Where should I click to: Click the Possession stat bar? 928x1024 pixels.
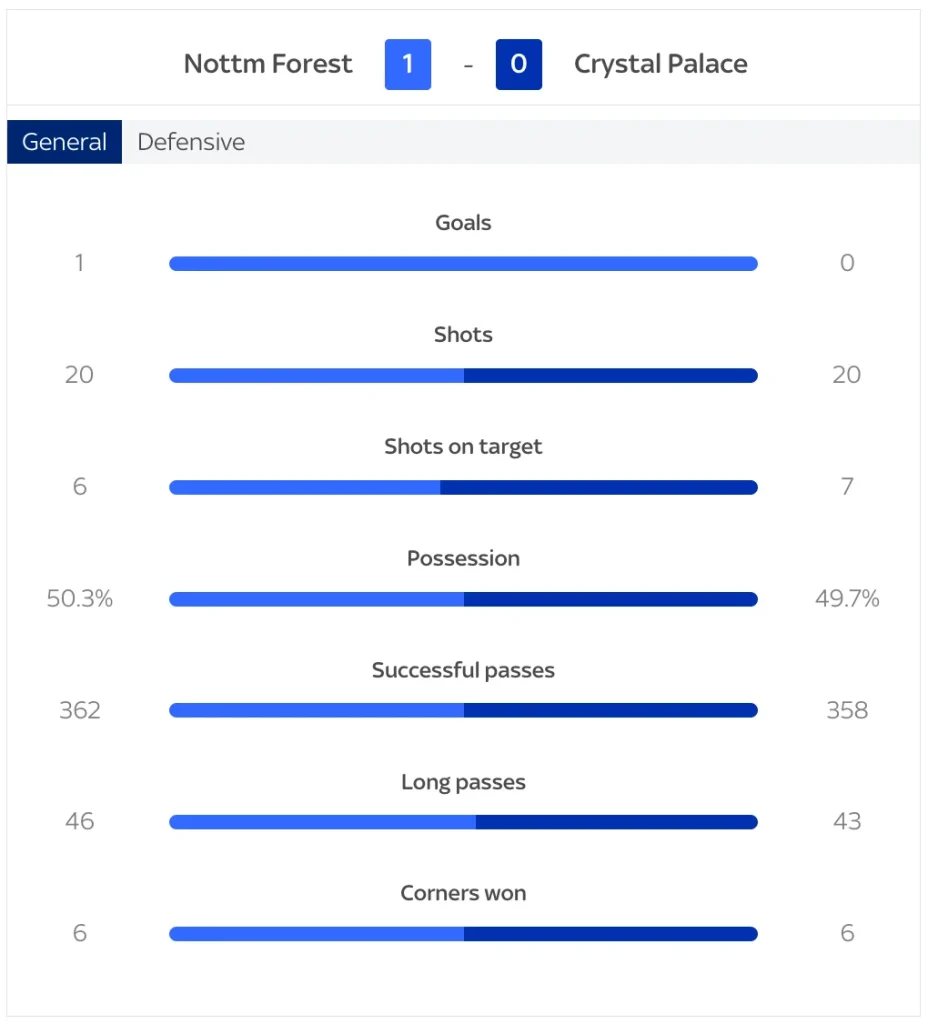463,599
